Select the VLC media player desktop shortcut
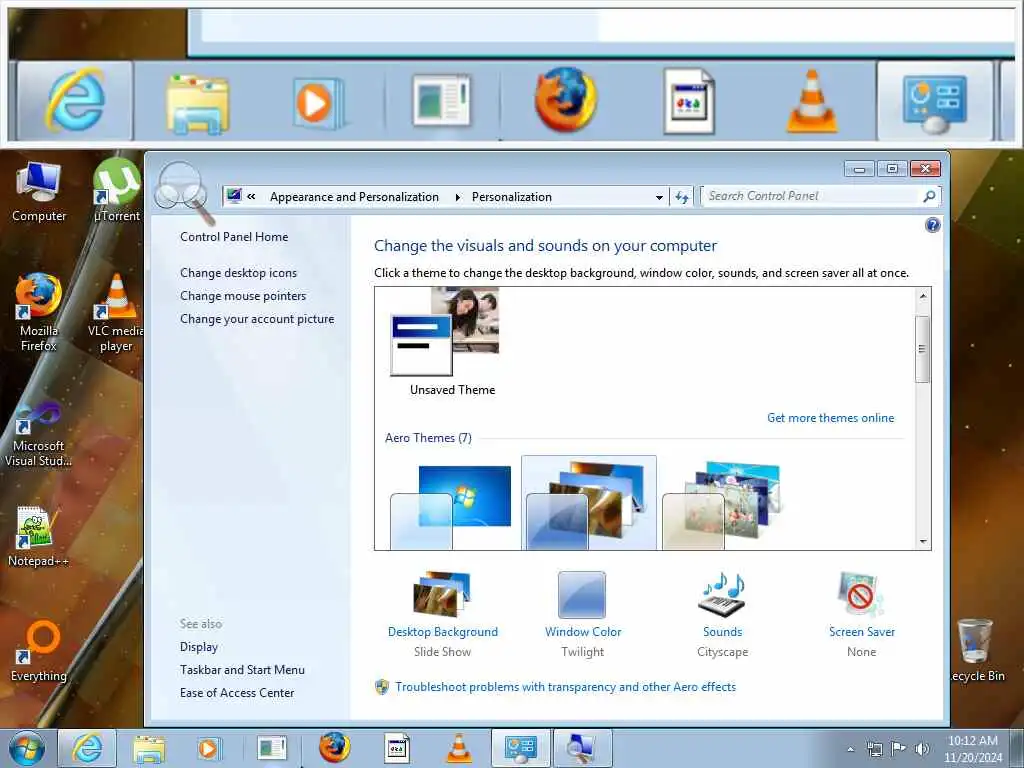 pyautogui.click(x=116, y=312)
